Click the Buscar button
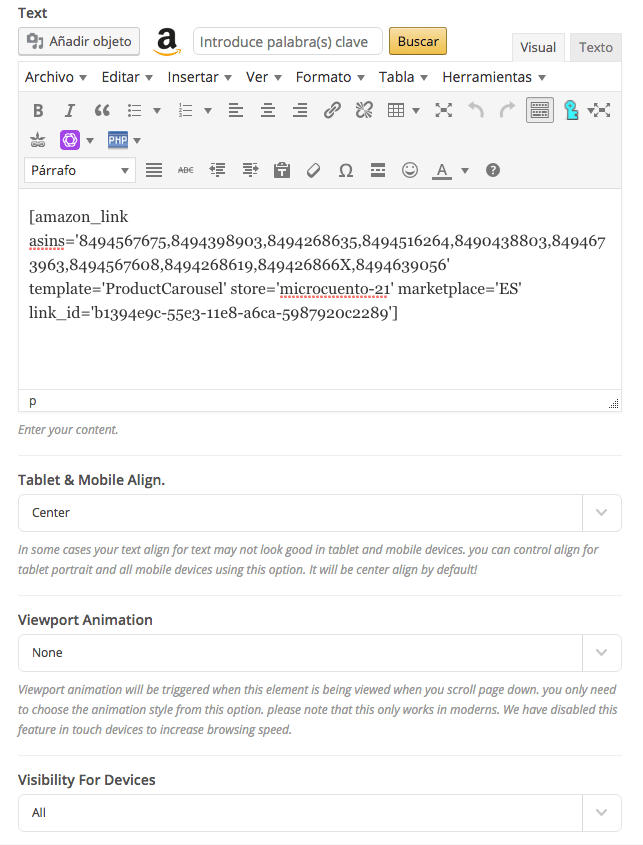Image resolution: width=643 pixels, height=845 pixels. 418,41
